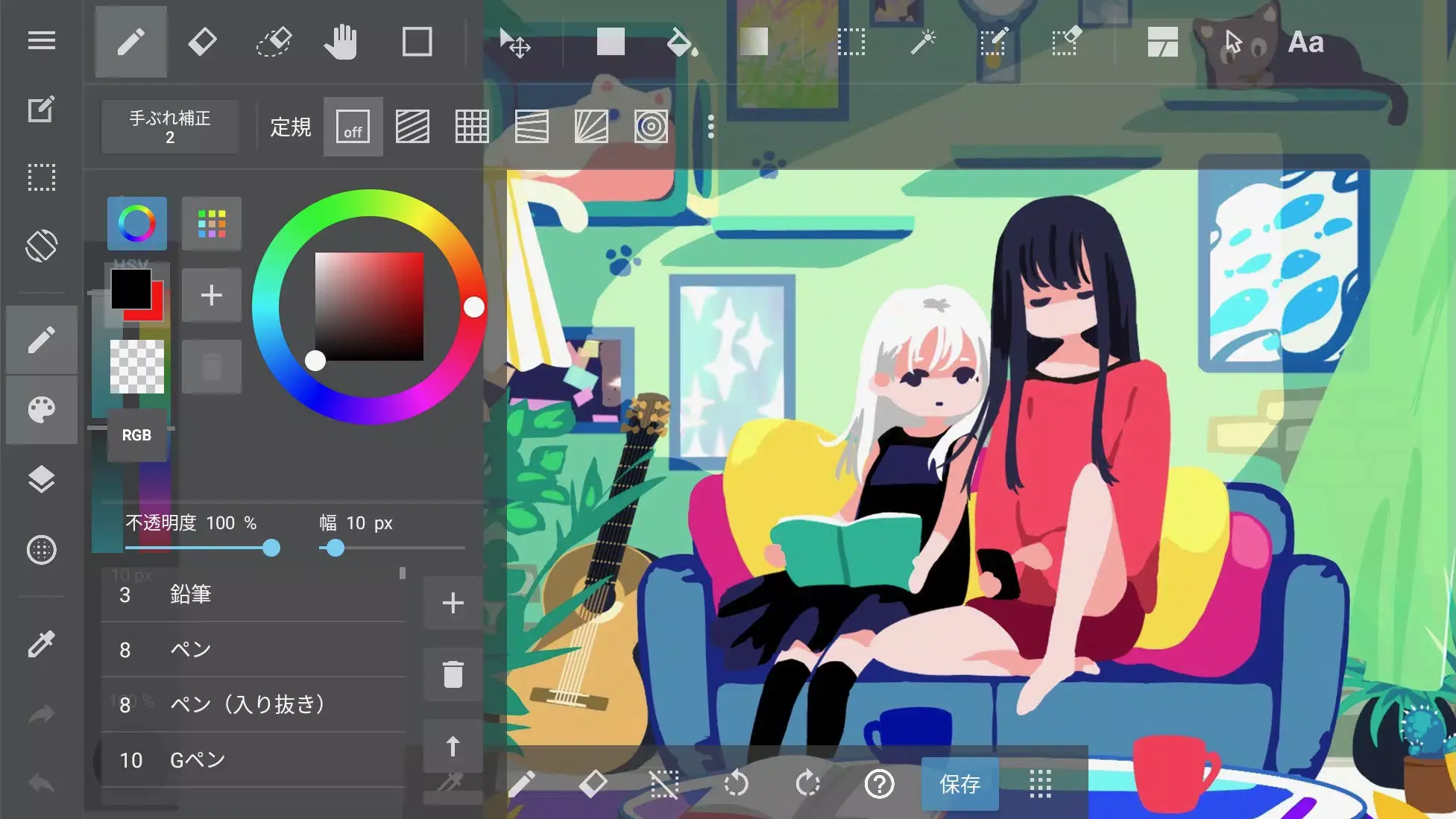Open the Text tool (Aa)
The width and height of the screenshot is (1456, 819).
click(1305, 42)
